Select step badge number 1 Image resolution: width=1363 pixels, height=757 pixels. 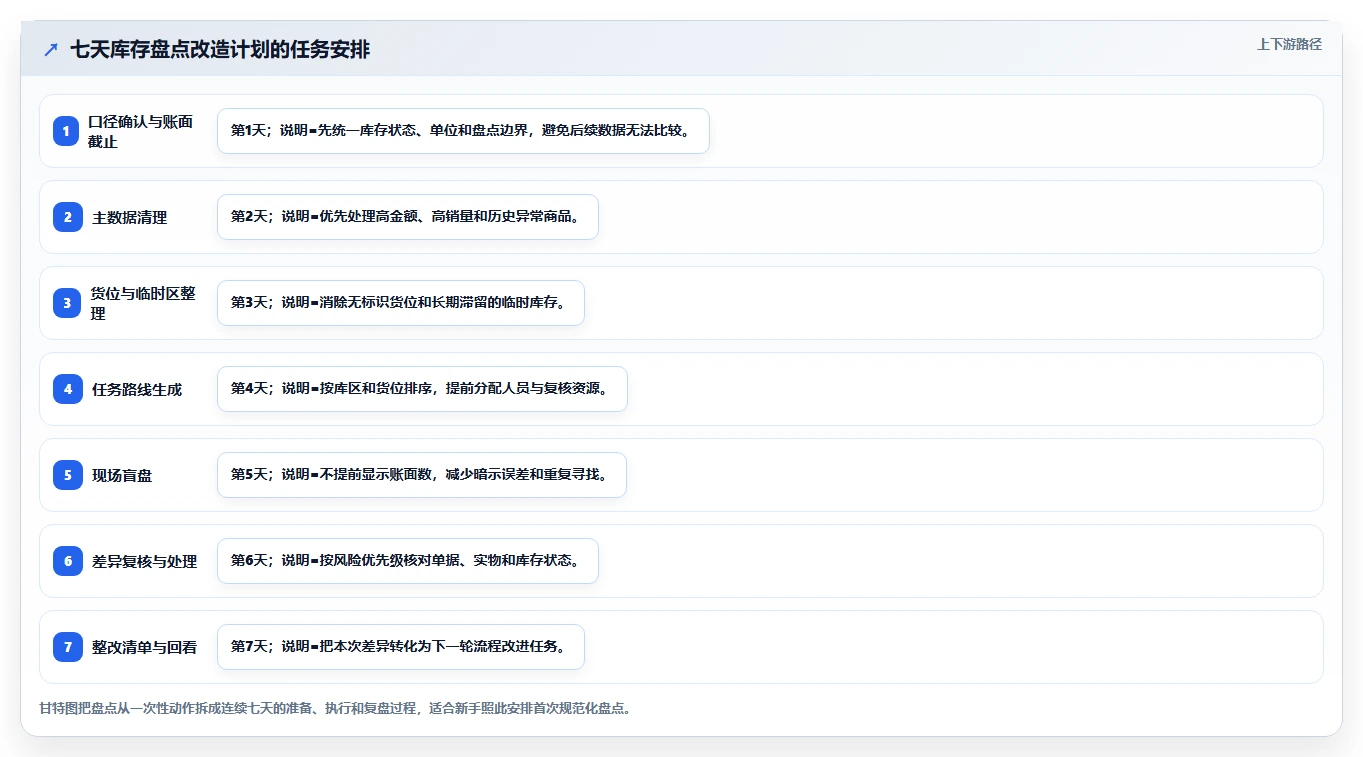click(67, 131)
